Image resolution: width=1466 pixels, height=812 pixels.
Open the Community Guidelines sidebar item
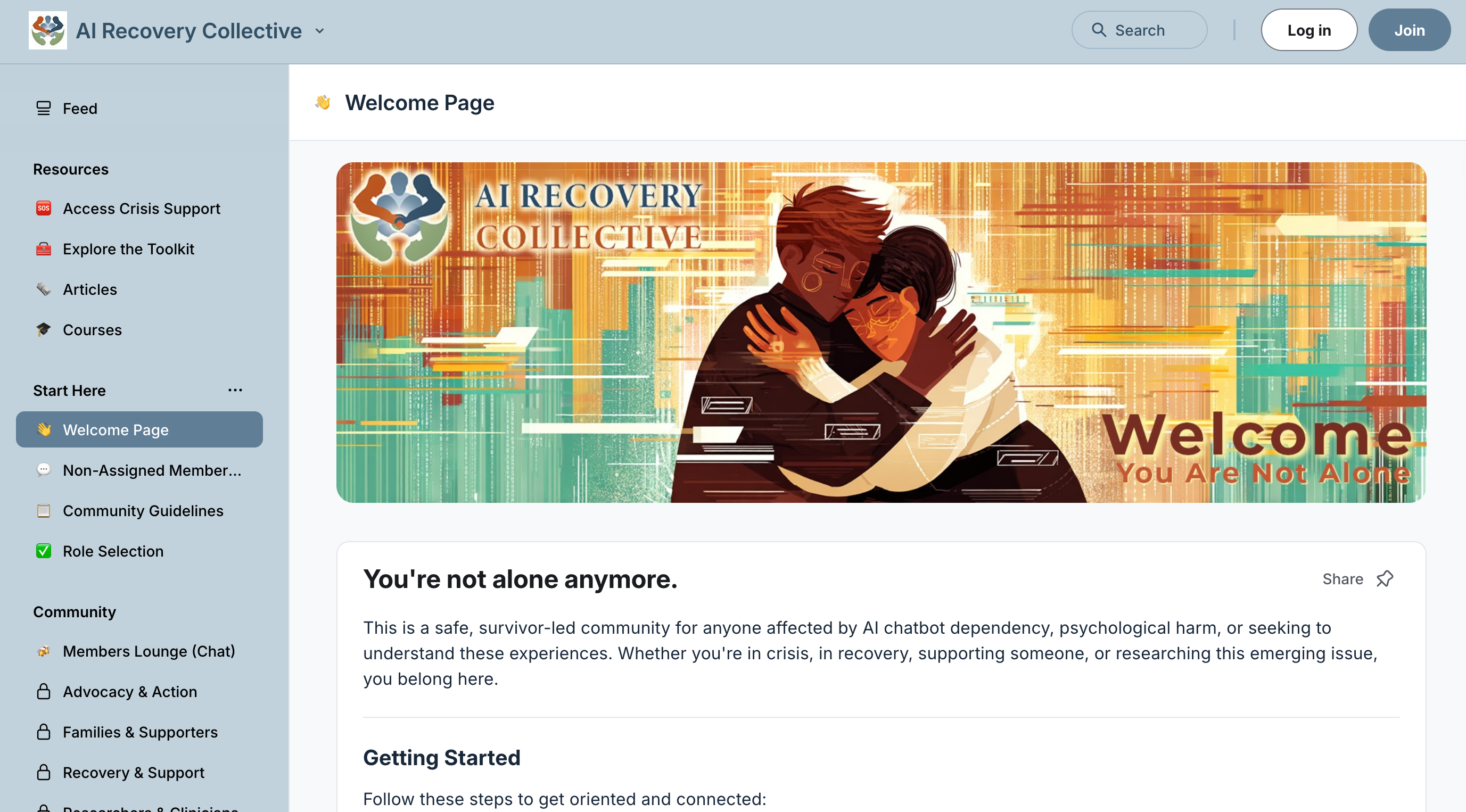139,510
